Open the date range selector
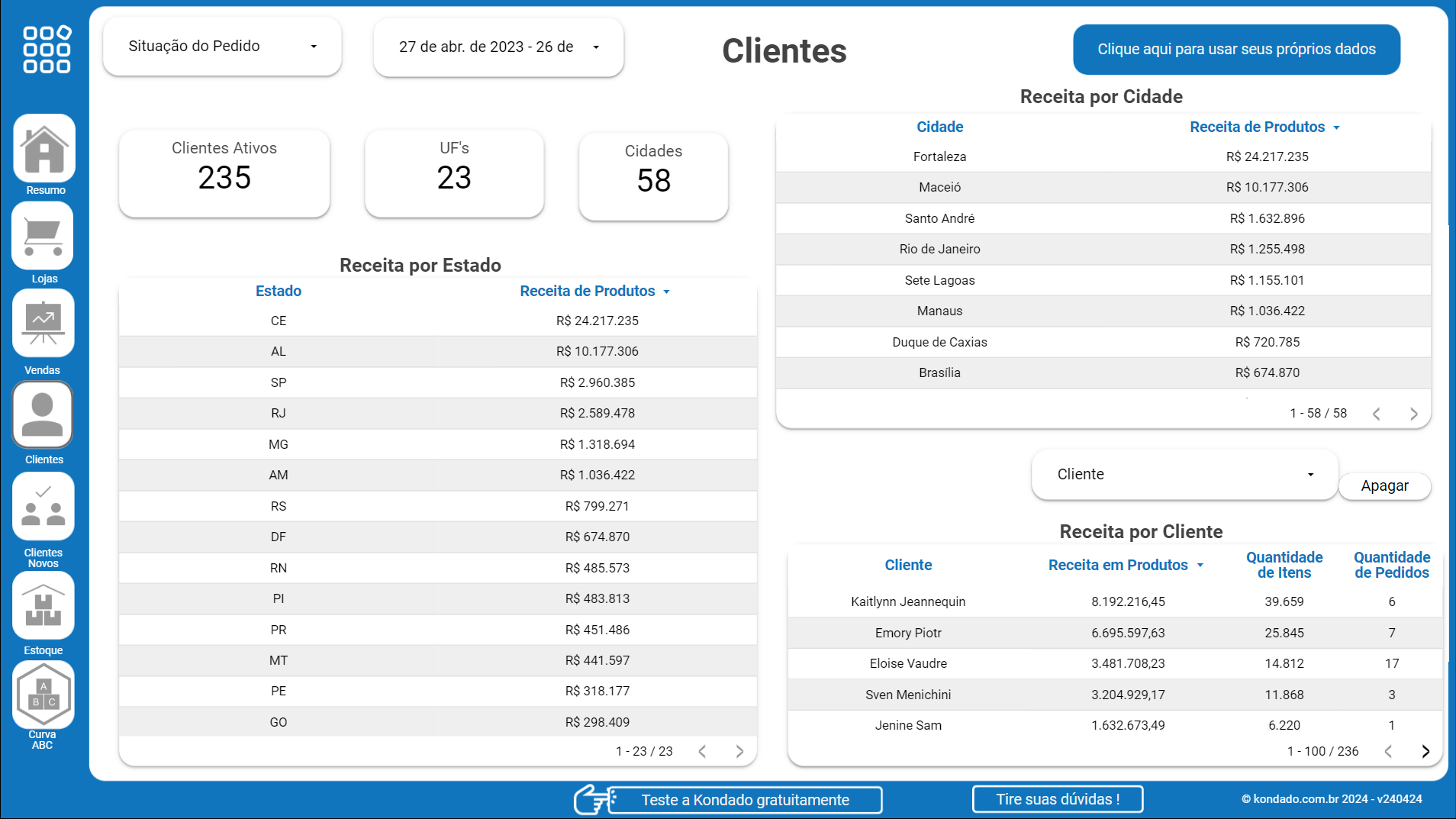1456x819 pixels. (x=497, y=47)
